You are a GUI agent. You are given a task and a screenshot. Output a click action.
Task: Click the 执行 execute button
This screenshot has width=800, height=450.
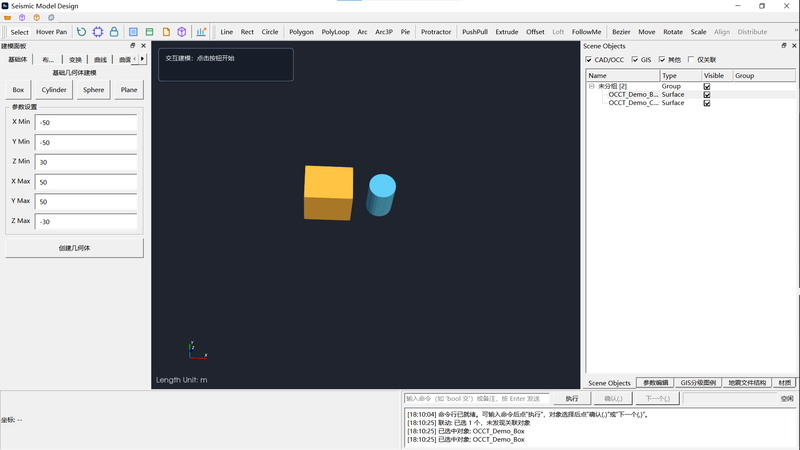point(572,398)
